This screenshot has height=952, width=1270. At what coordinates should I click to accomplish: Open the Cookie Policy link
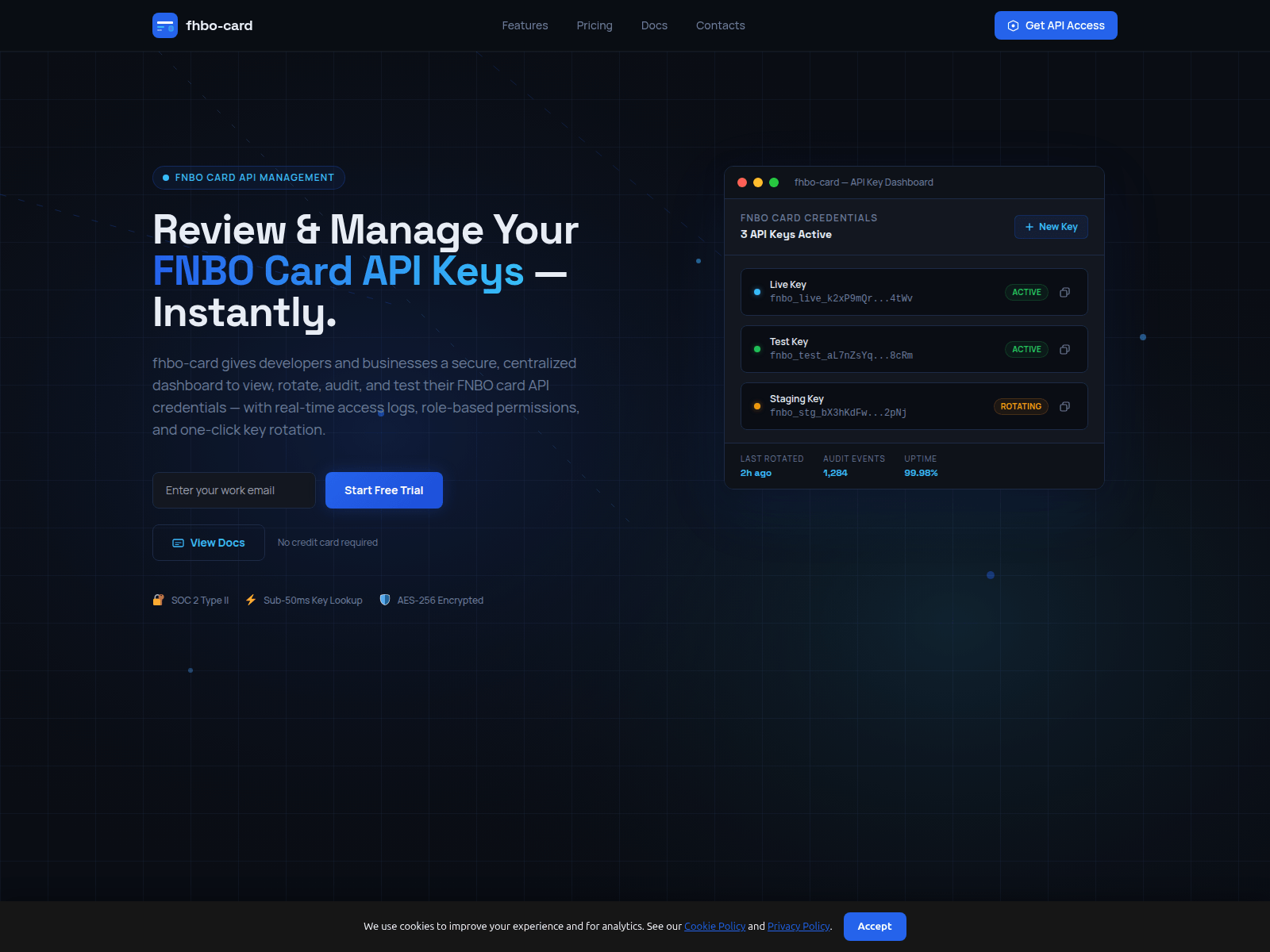[x=714, y=927]
